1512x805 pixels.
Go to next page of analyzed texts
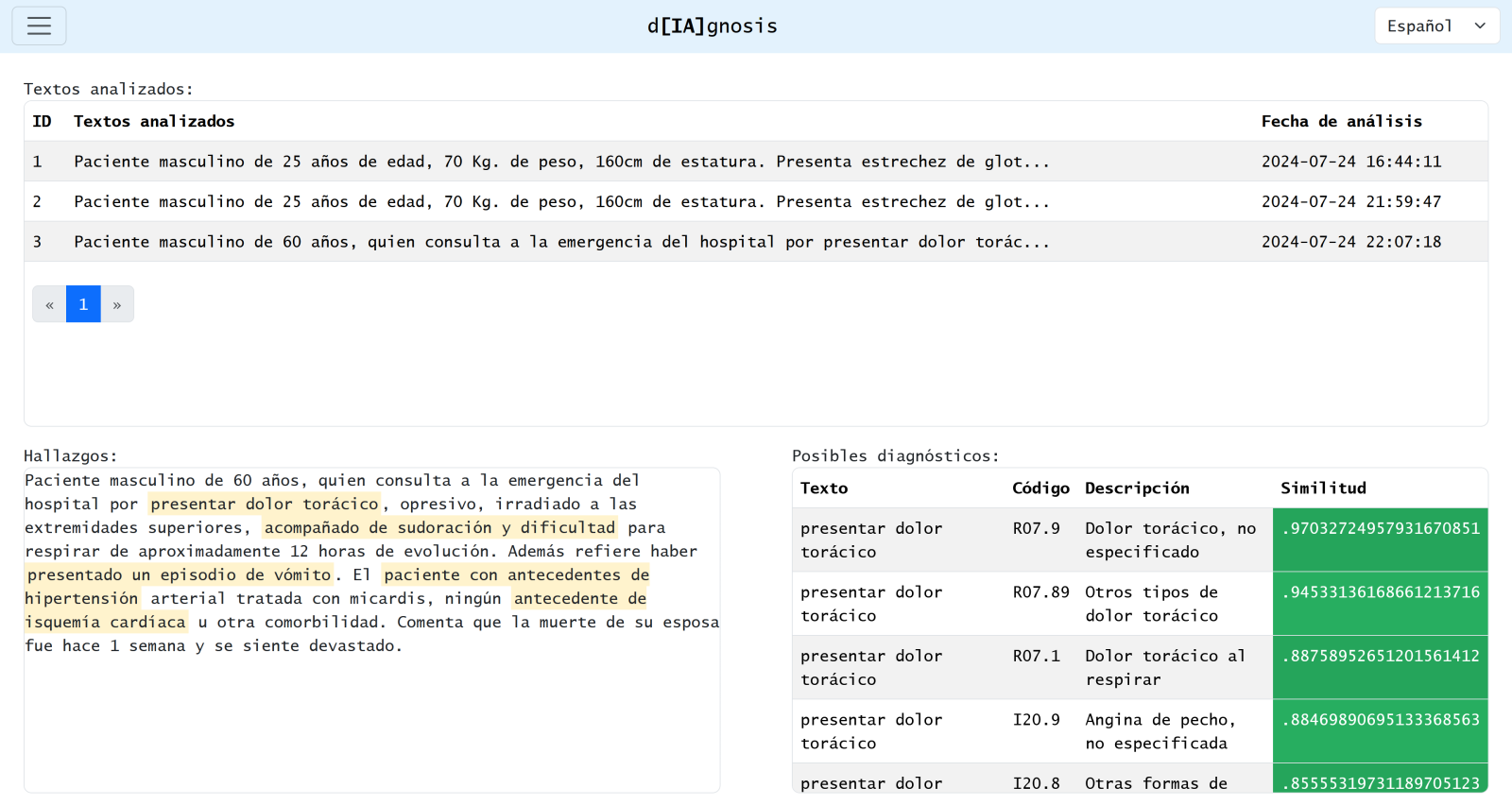(117, 304)
